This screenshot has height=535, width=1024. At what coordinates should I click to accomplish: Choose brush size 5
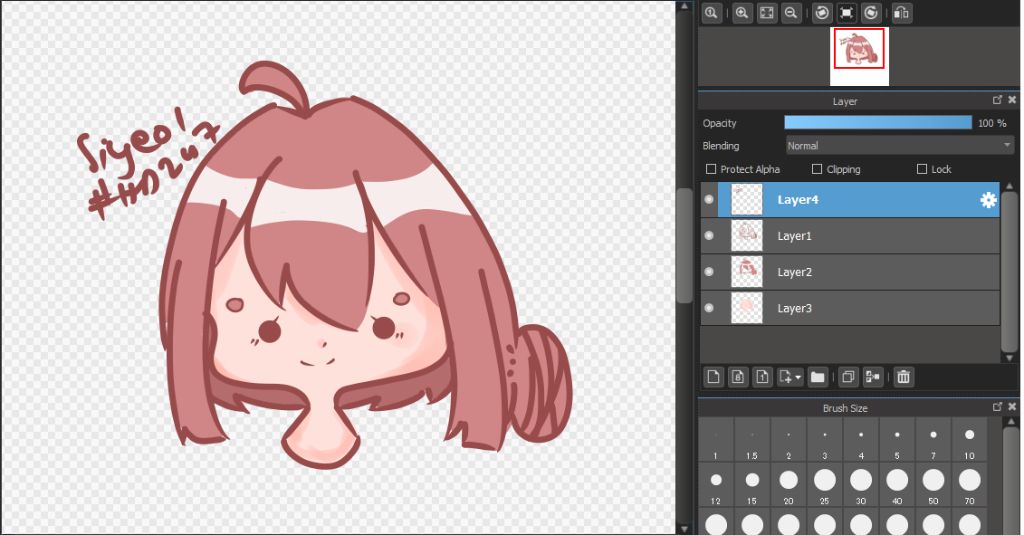coord(897,440)
